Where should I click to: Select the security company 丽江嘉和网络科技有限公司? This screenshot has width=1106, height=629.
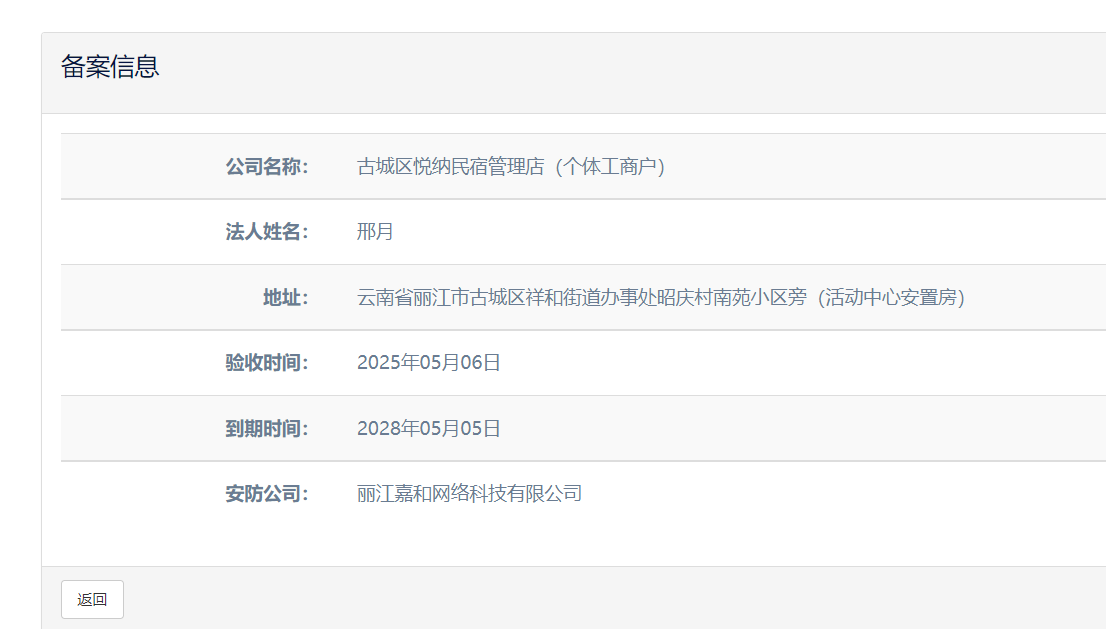[x=469, y=494]
